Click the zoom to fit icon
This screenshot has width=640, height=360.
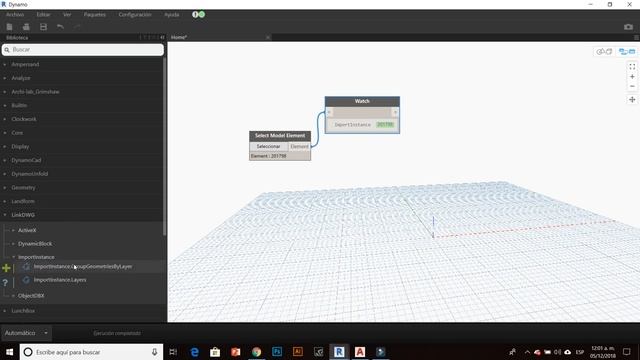[x=632, y=67]
